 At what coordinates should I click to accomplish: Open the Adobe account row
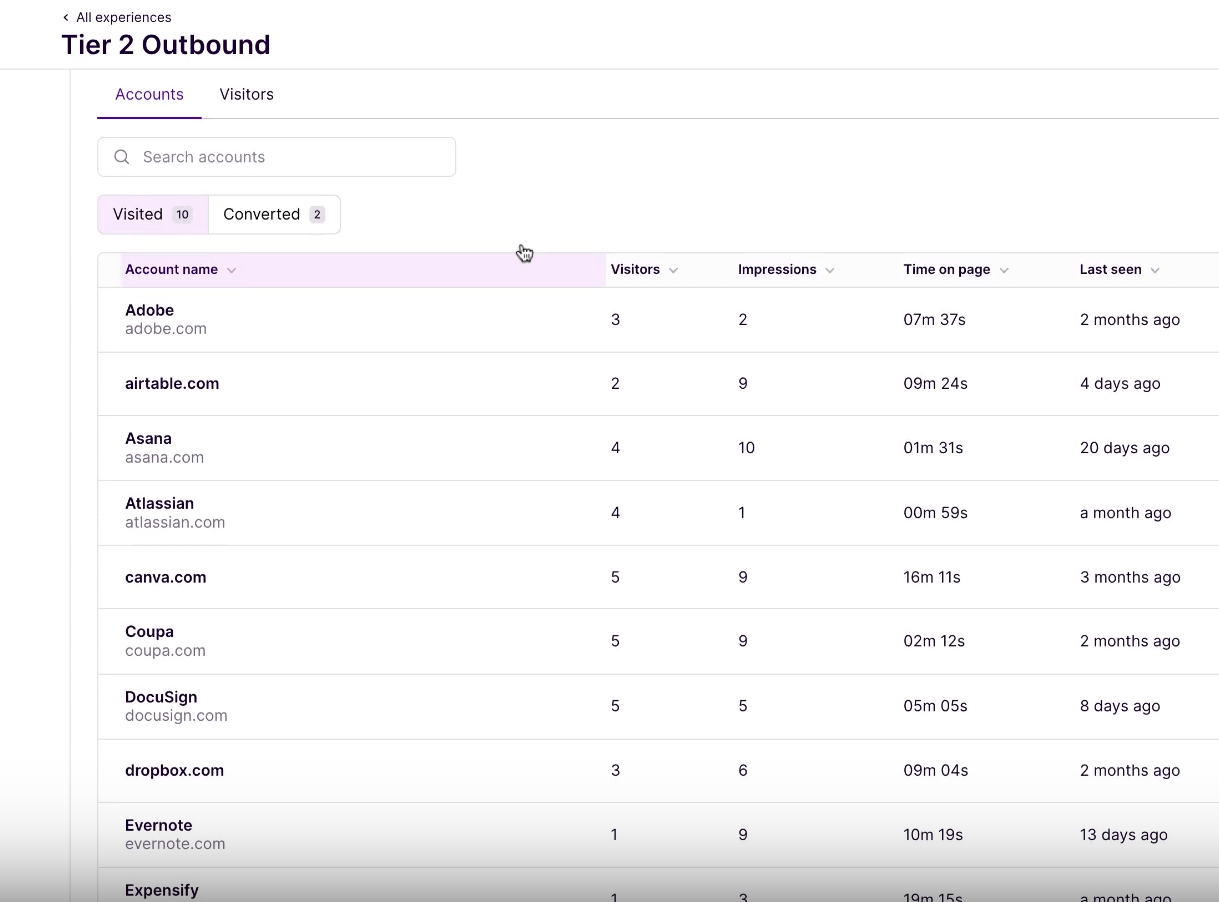[x=658, y=320]
